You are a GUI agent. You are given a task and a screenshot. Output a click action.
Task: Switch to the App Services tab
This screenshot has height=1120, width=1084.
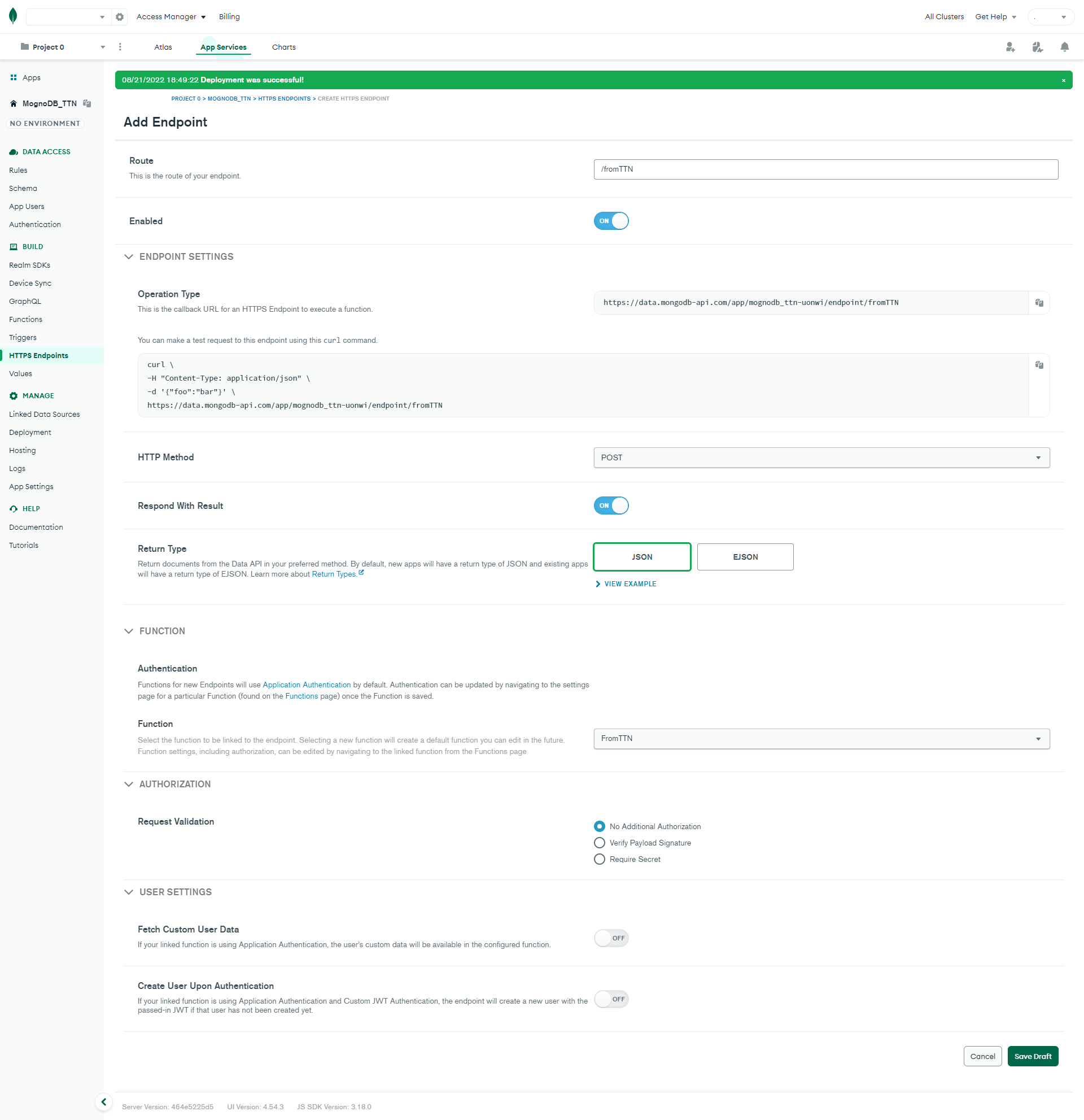pyautogui.click(x=224, y=47)
